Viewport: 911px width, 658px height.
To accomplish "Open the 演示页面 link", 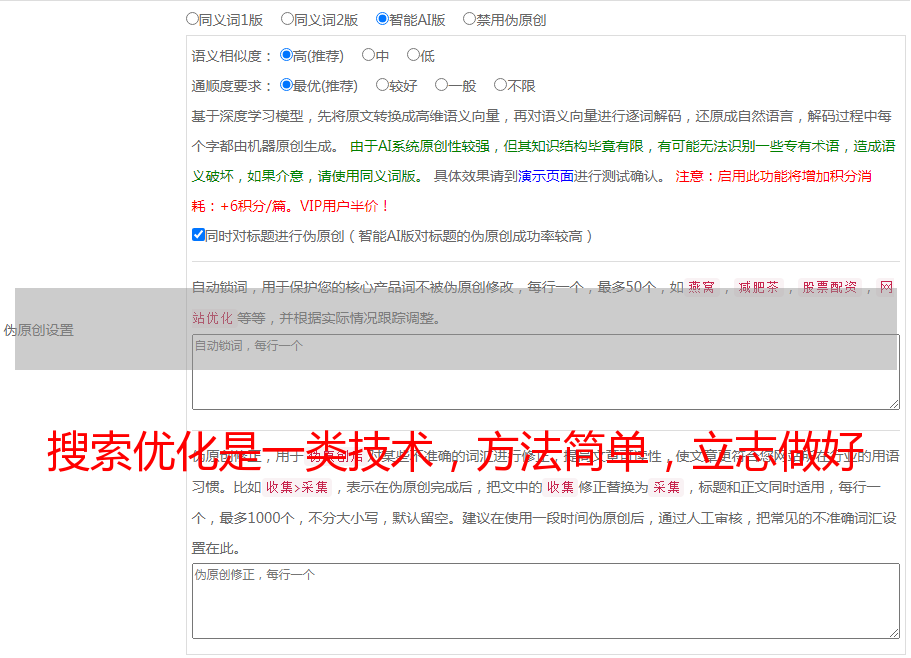I will point(545,176).
